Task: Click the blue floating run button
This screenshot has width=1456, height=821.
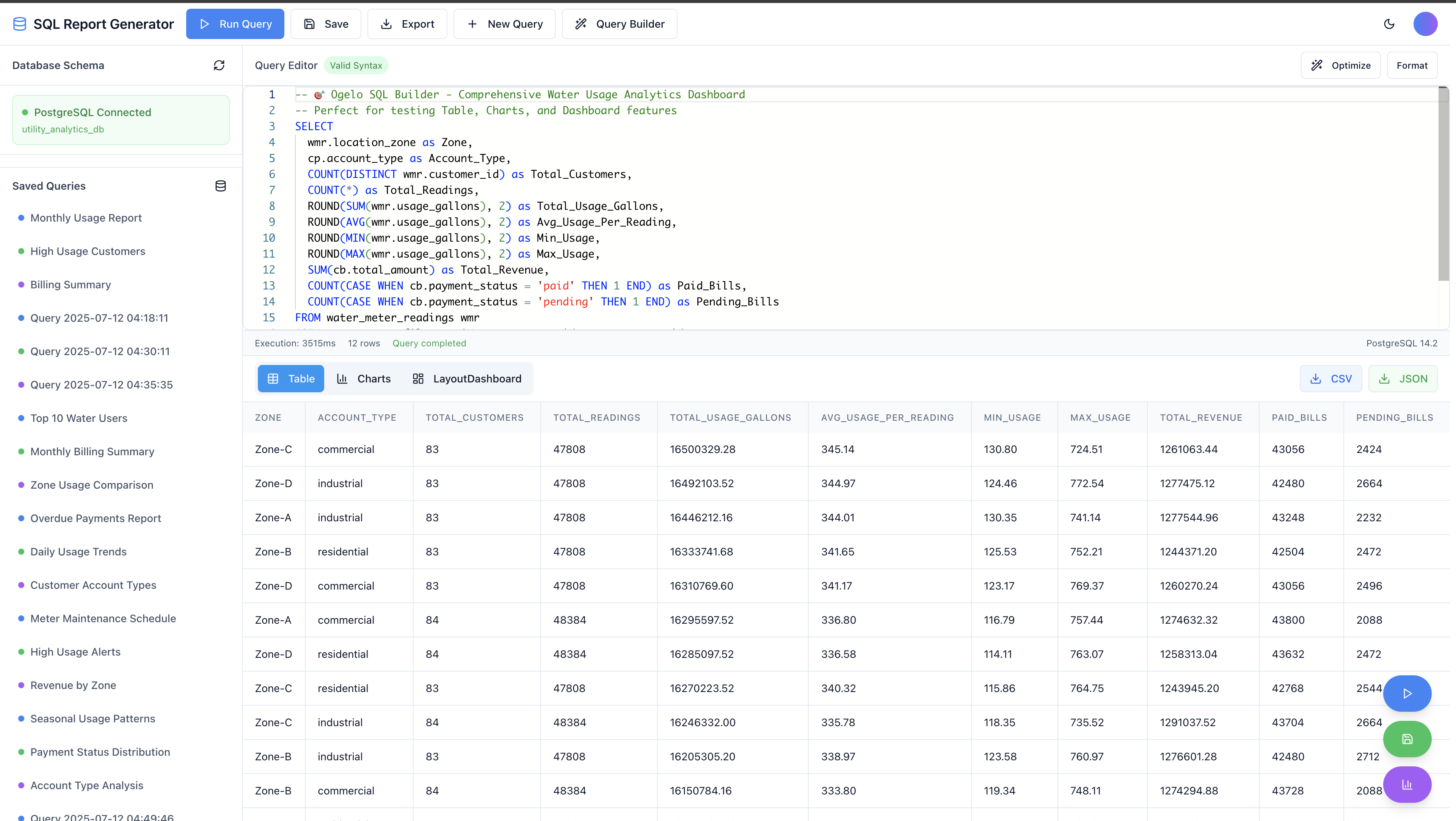Action: (x=1407, y=693)
